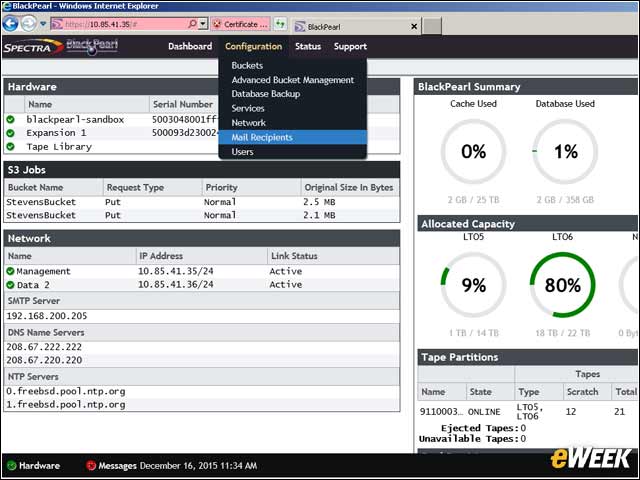Click Original Size In Bytes column header
The width and height of the screenshot is (640, 480).
point(349,188)
